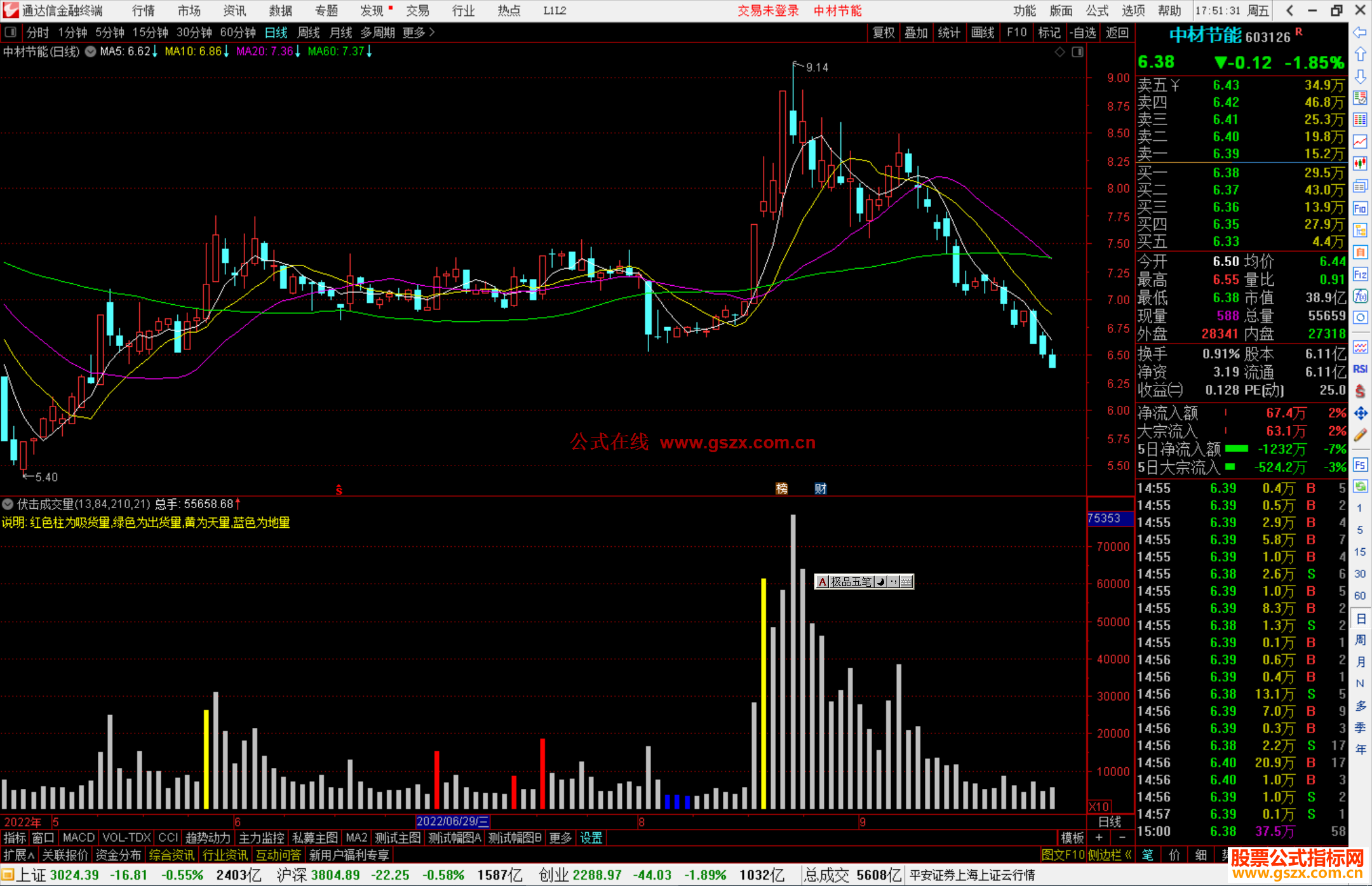
Task: Click the backward navigation arrow in title bar
Action: [1289, 10]
